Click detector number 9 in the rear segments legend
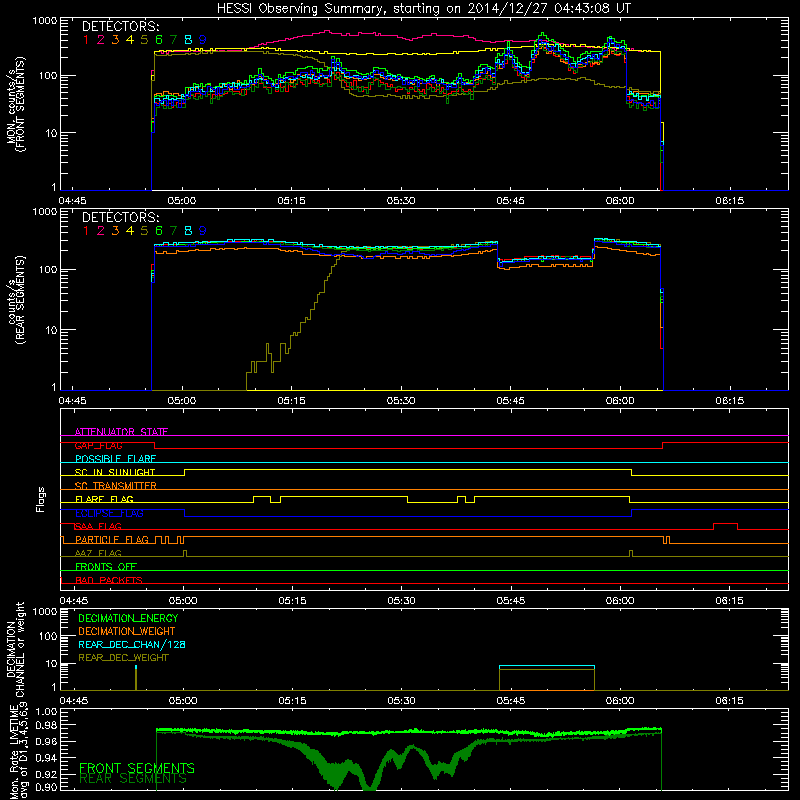The image size is (800, 800). [x=203, y=231]
